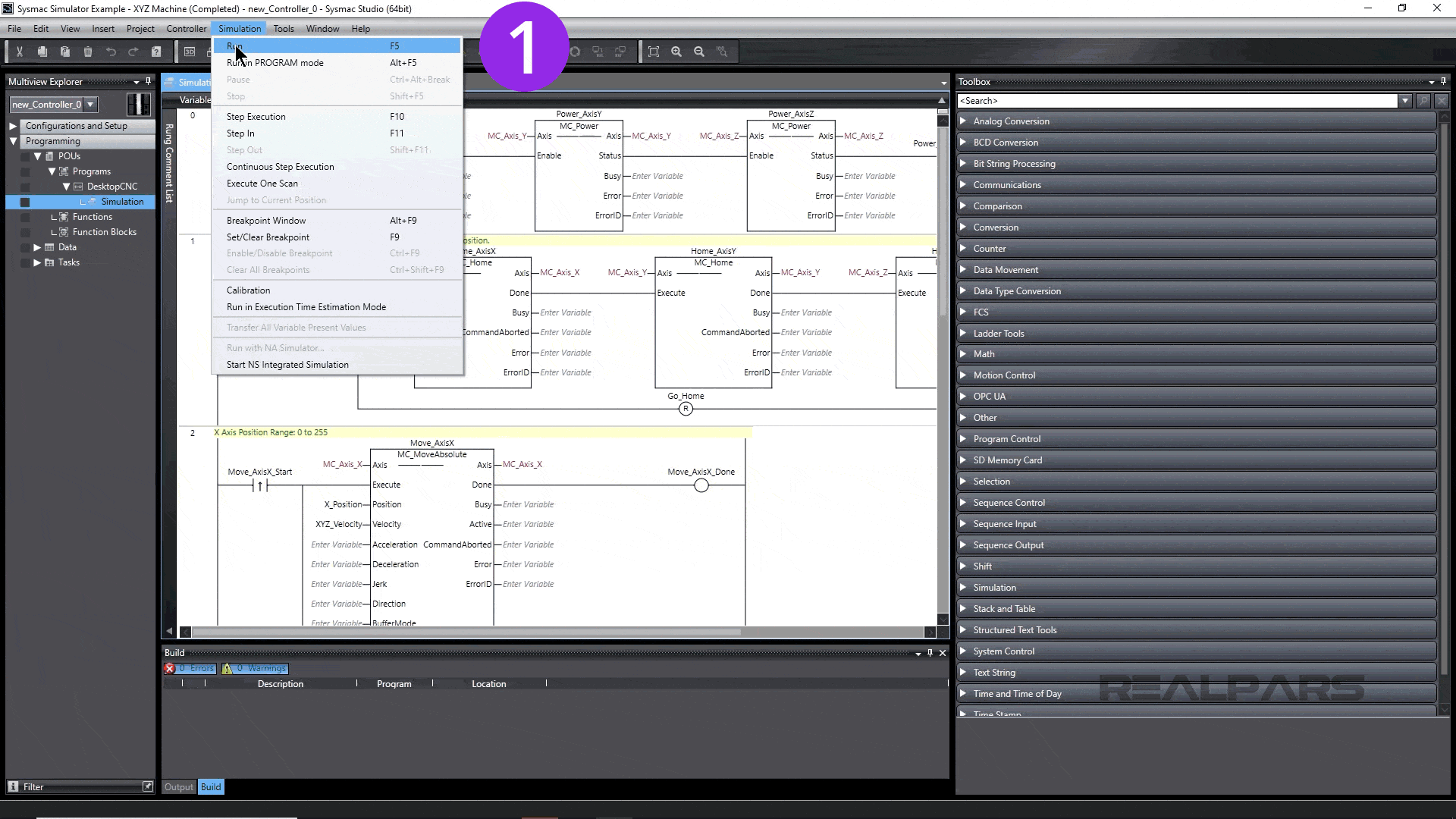Toggle the Simulation menu tab
Image resolution: width=1456 pixels, height=819 pixels.
click(x=239, y=27)
